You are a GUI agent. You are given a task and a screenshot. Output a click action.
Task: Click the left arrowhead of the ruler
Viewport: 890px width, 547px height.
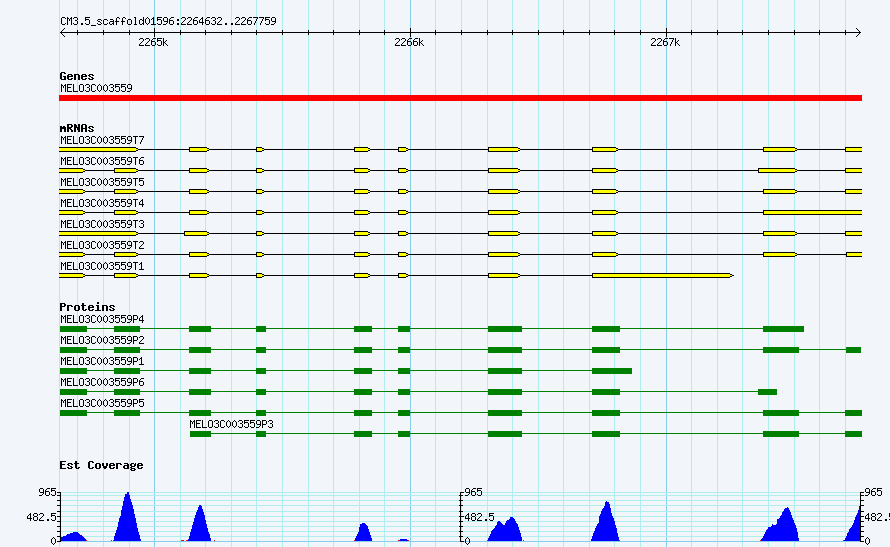[62, 32]
